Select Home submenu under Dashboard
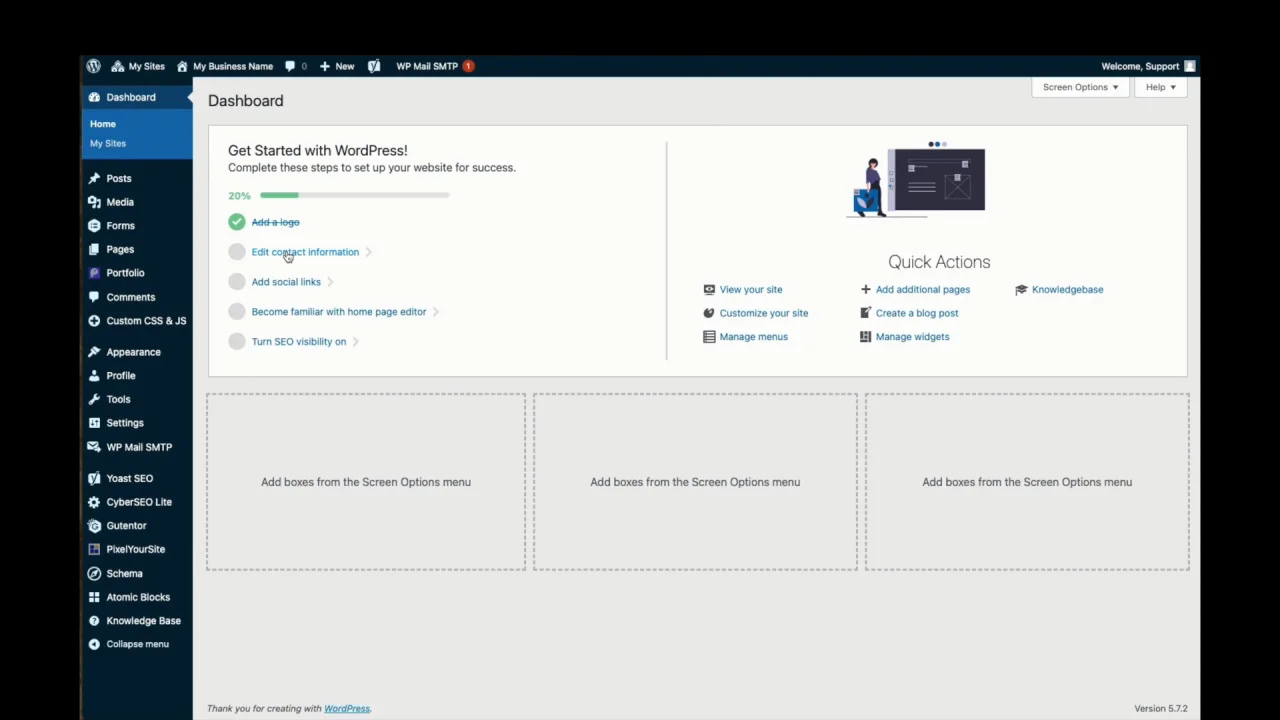The width and height of the screenshot is (1280, 720). coord(103,124)
